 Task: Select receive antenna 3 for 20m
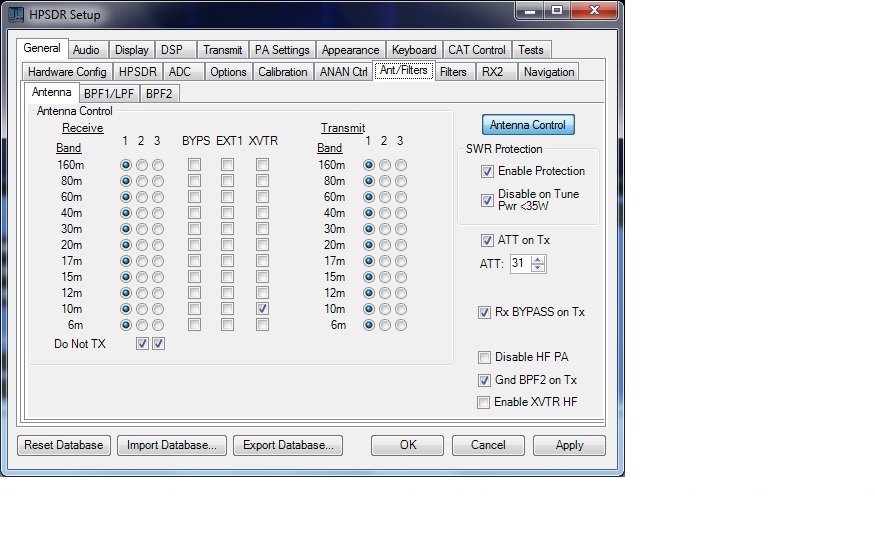(x=158, y=245)
